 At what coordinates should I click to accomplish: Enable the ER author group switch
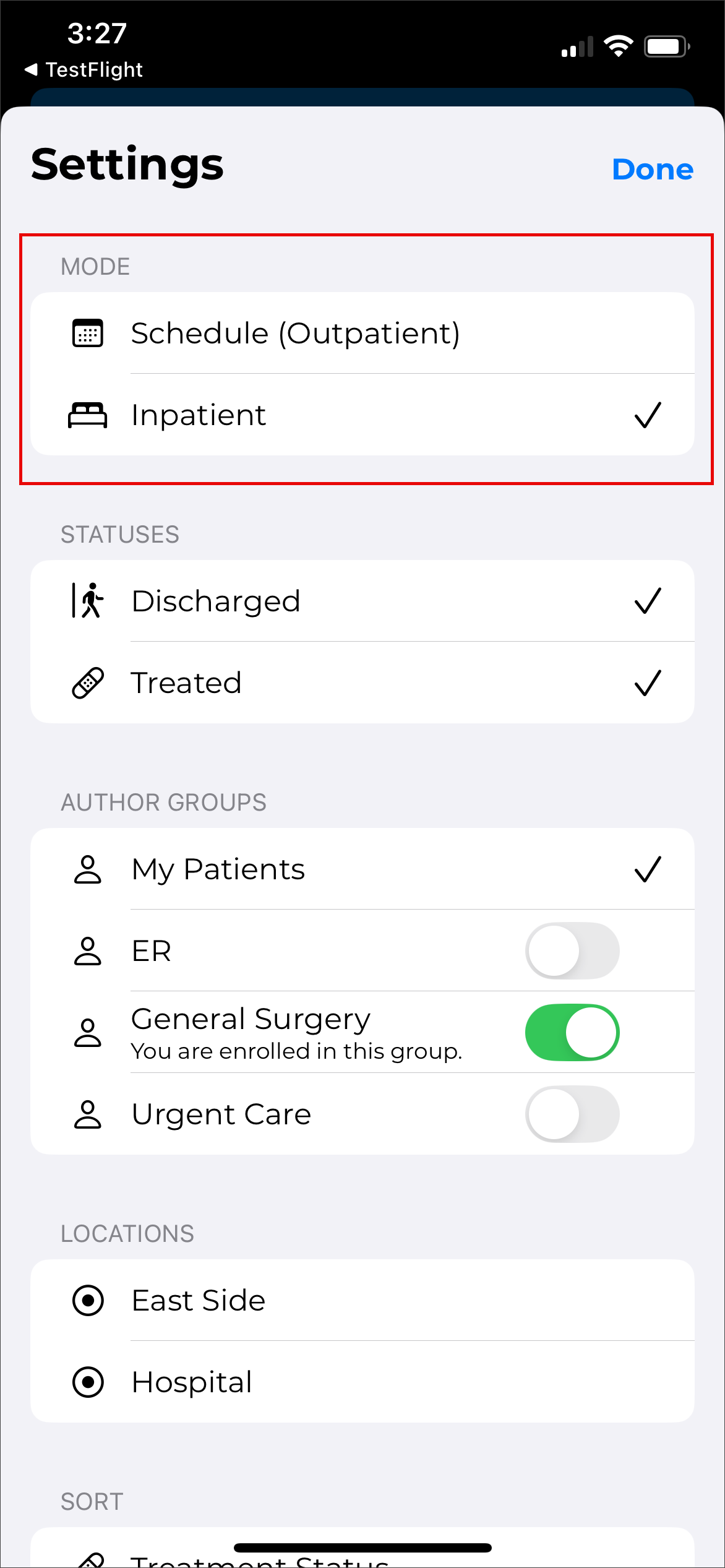[572, 951]
